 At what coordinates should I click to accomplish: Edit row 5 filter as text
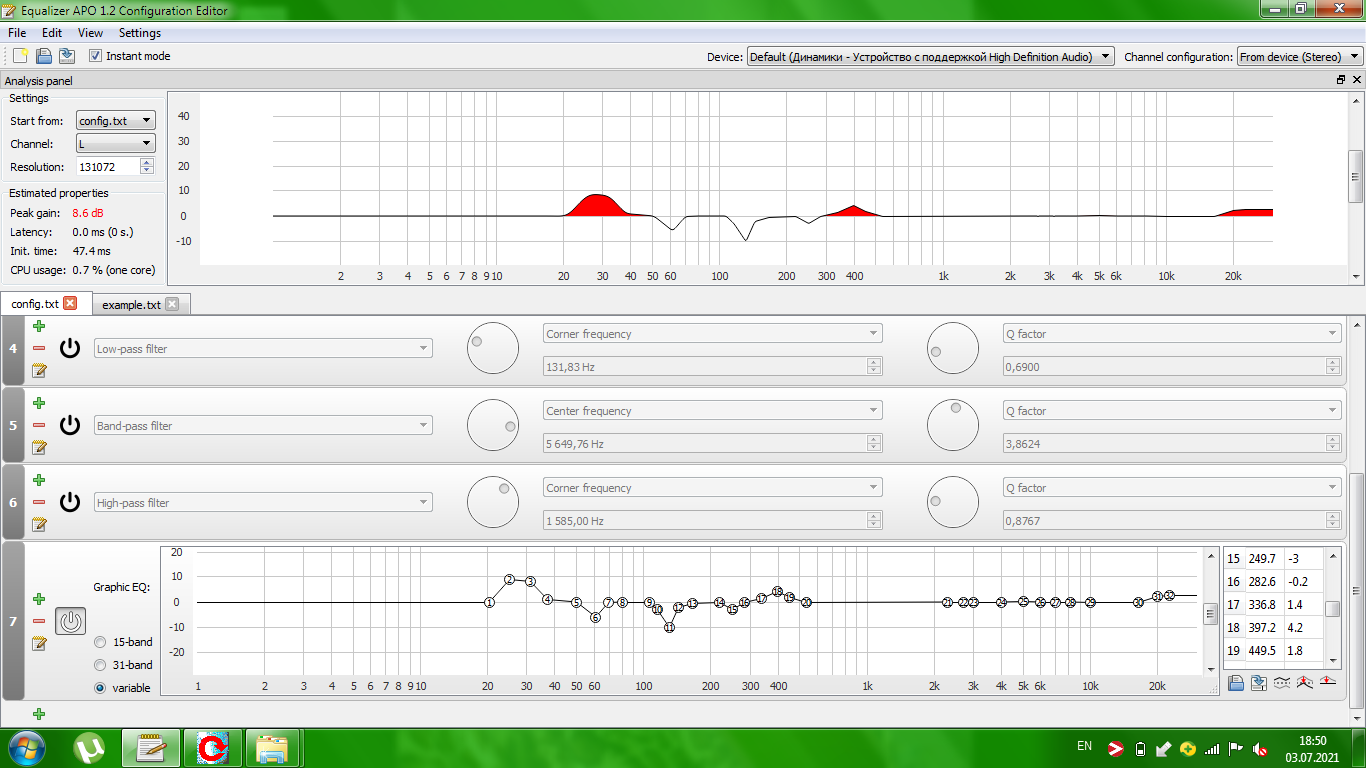tap(39, 447)
